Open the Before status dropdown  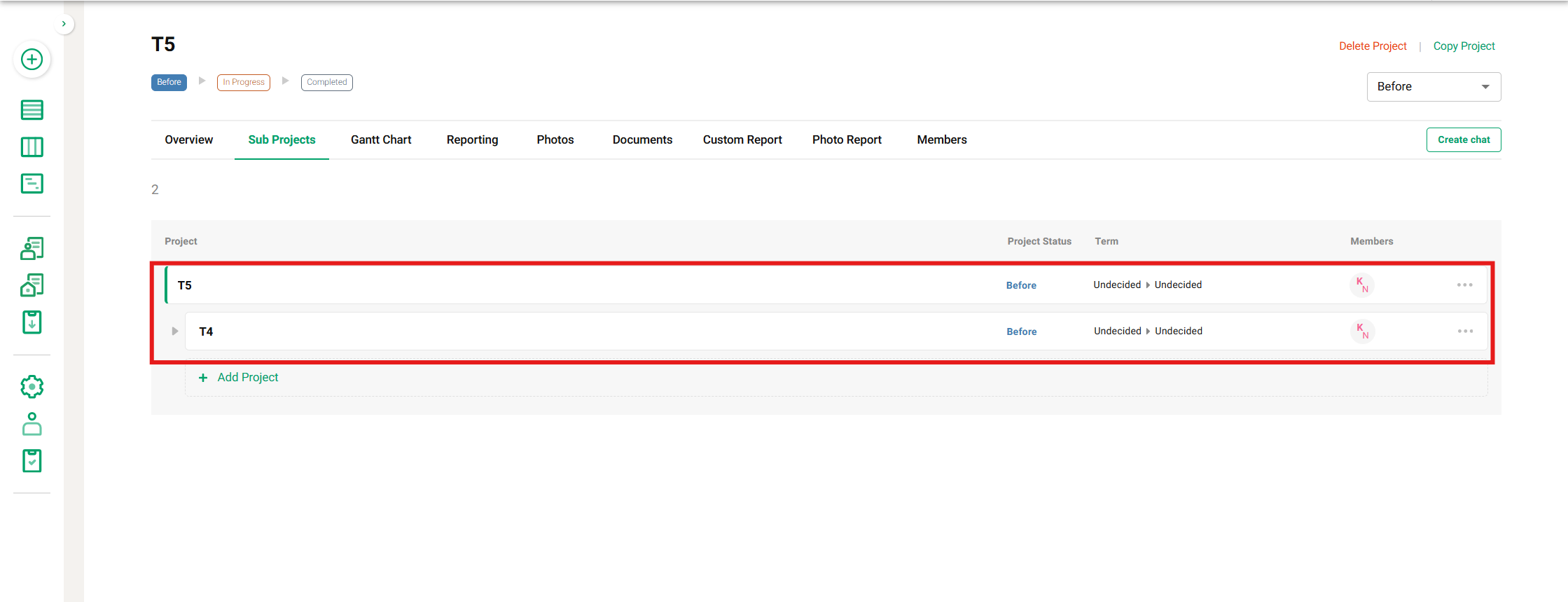(x=1433, y=87)
